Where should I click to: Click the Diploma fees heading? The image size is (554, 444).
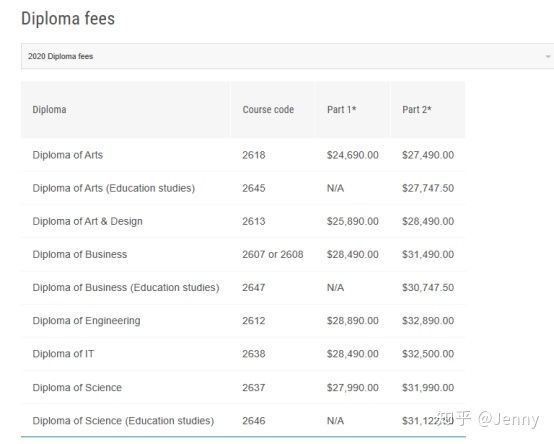point(68,18)
